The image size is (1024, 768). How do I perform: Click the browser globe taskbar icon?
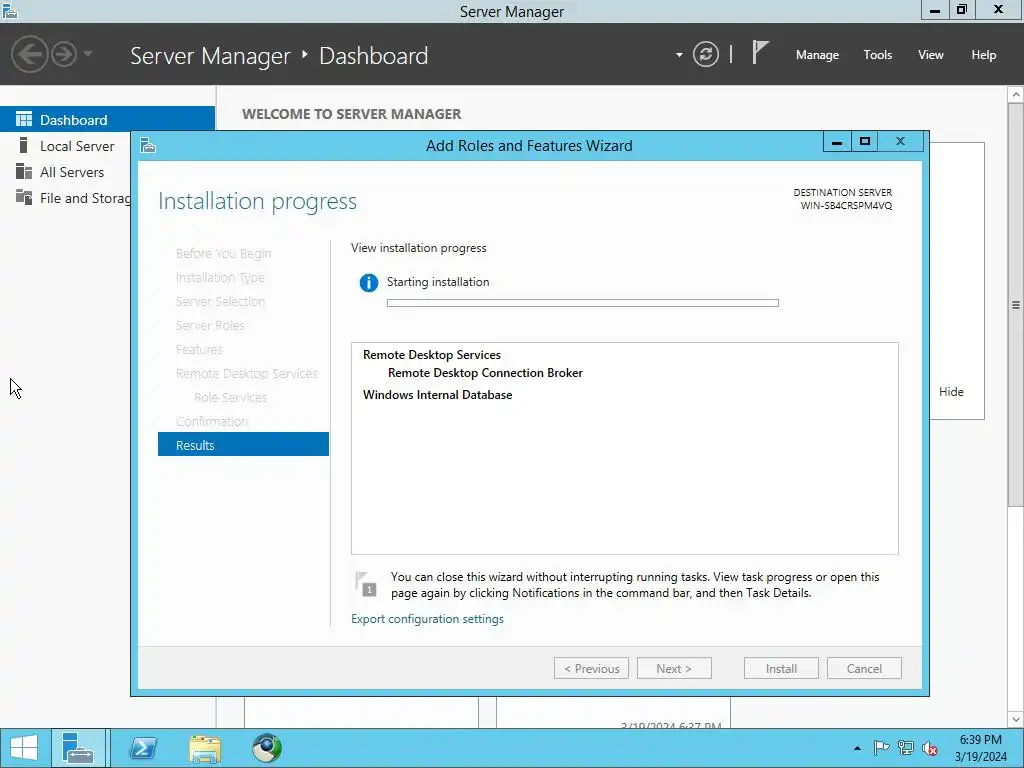[x=266, y=748]
